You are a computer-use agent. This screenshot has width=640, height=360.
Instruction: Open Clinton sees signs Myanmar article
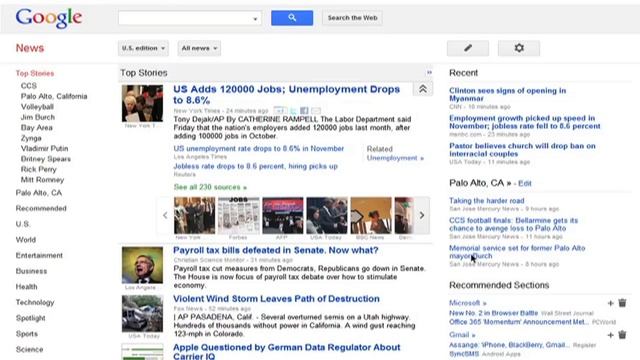coord(507,95)
